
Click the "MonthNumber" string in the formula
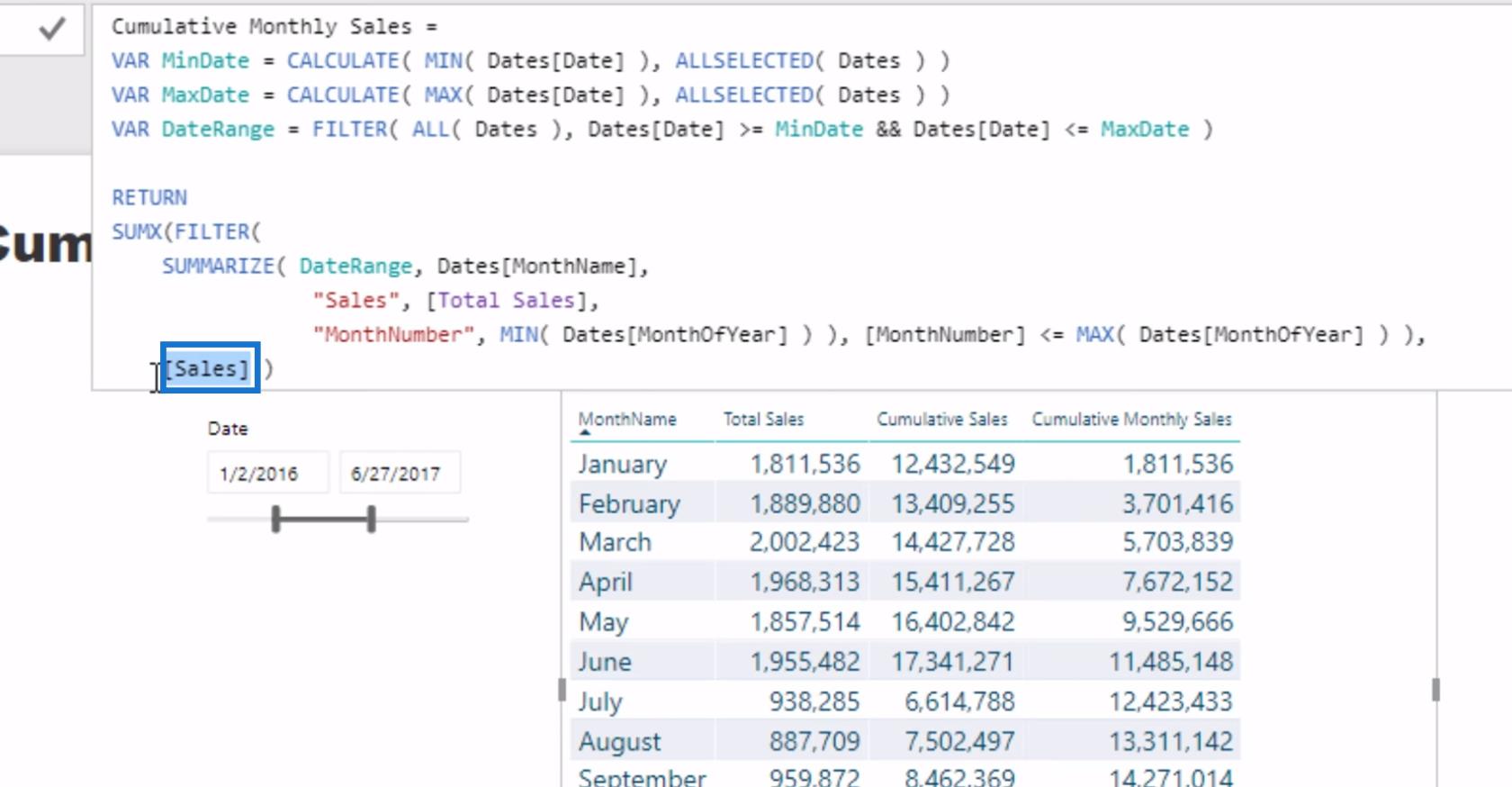(x=393, y=334)
